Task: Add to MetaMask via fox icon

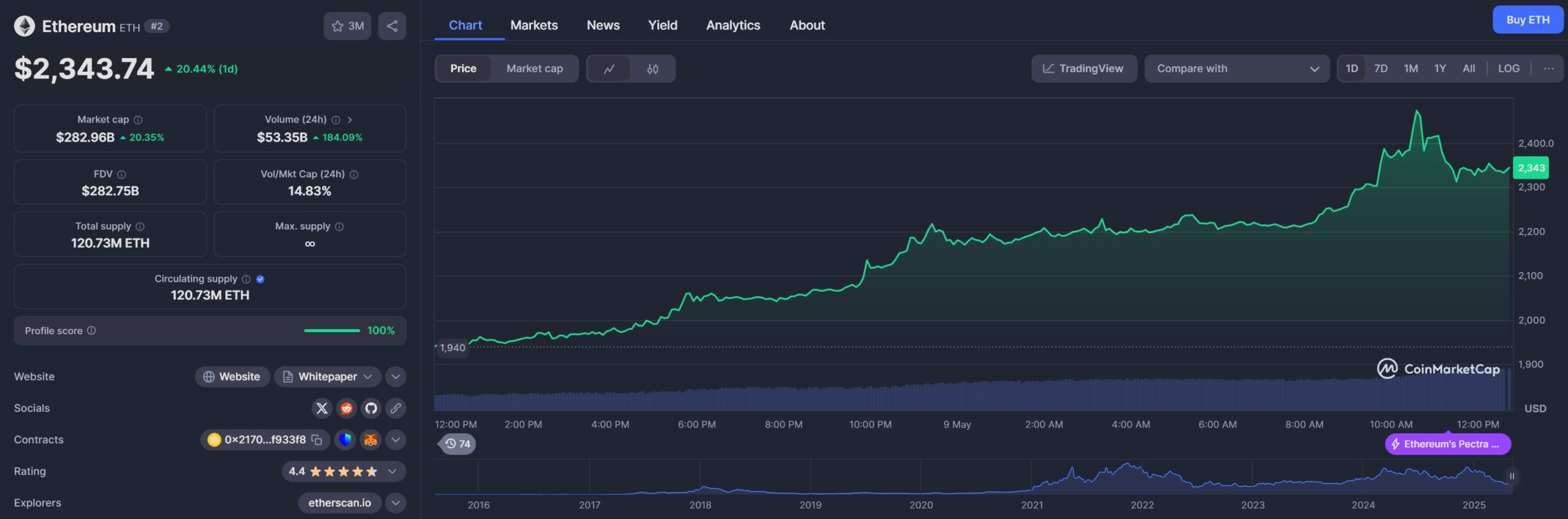Action: [371, 440]
